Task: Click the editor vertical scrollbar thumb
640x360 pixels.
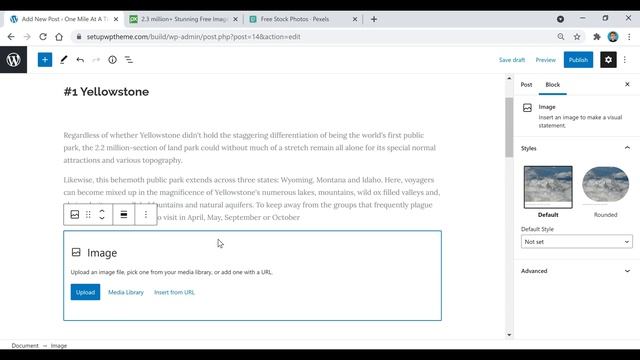Action: click(x=509, y=127)
